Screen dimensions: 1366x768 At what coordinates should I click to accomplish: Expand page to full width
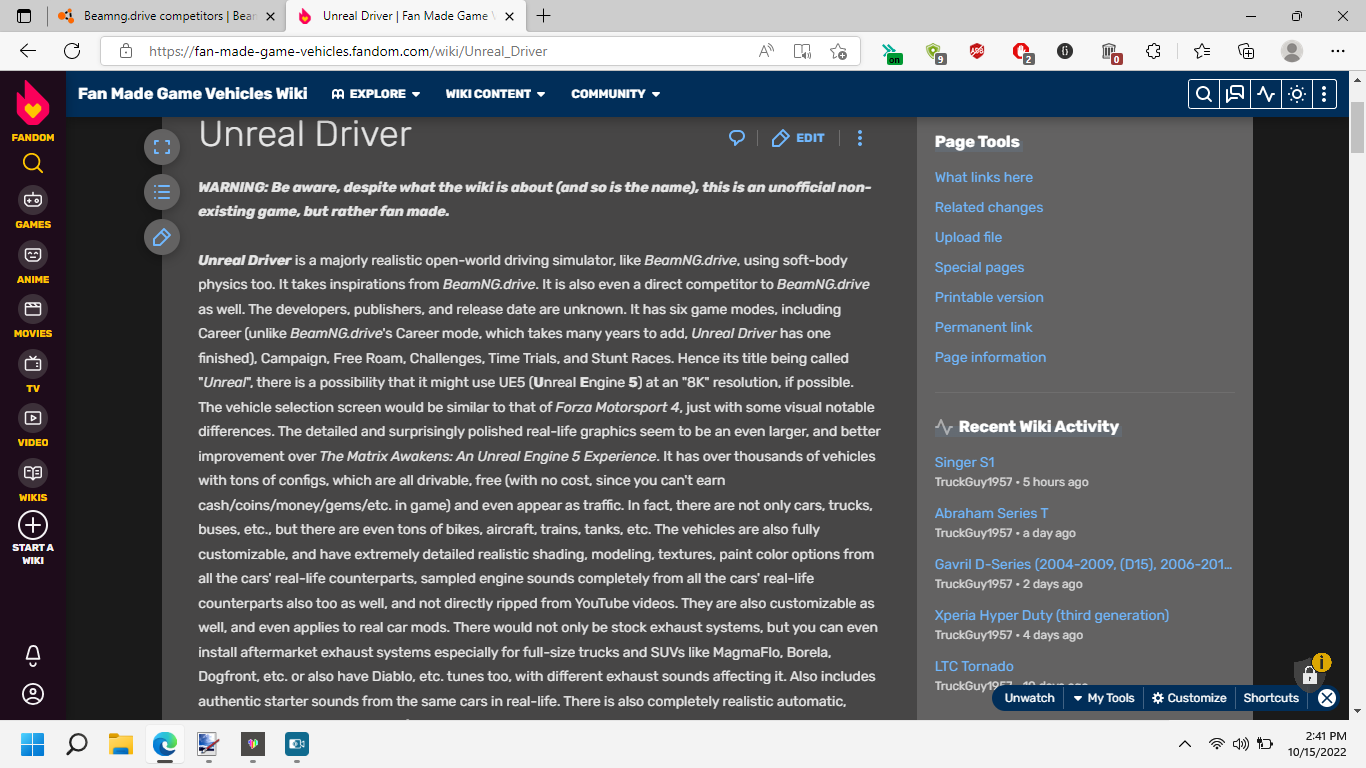[162, 147]
